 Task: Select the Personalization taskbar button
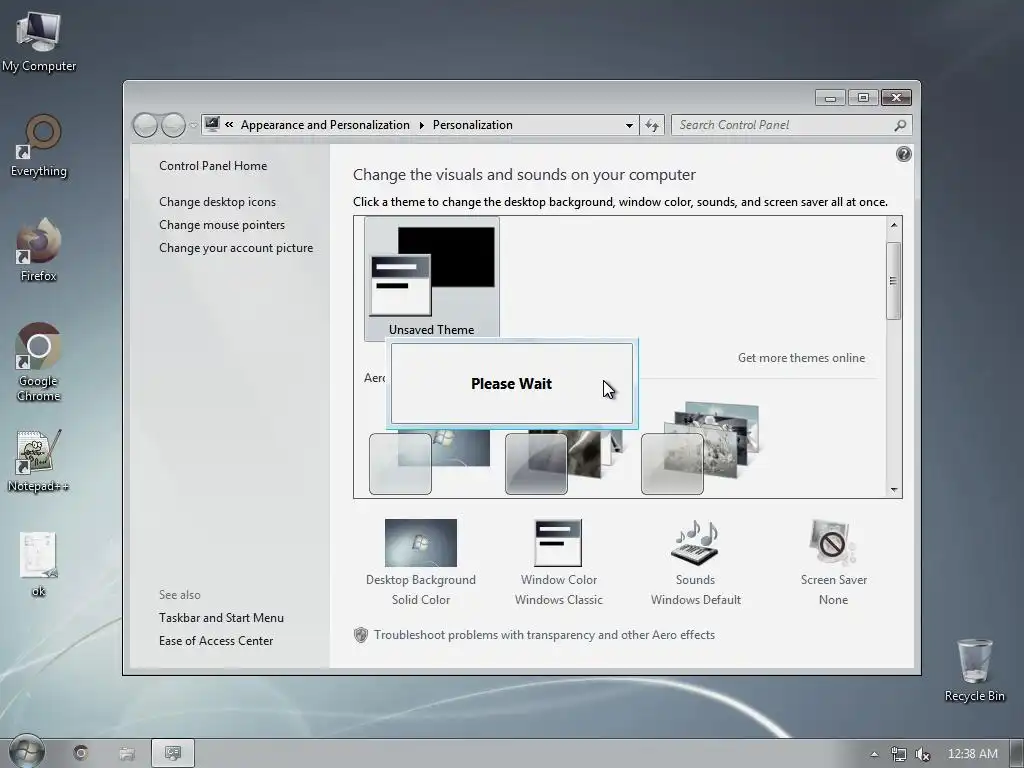(x=173, y=753)
